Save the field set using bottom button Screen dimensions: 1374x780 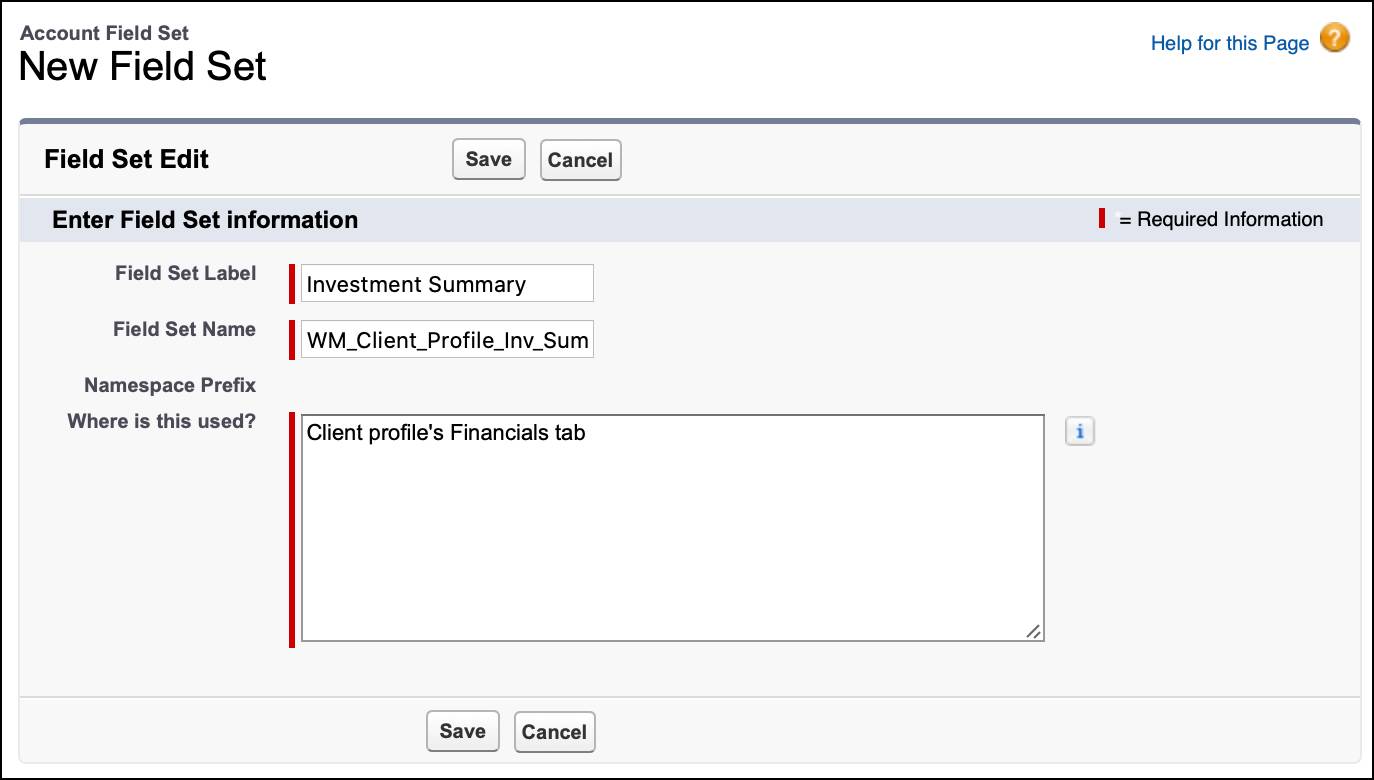tap(462, 731)
